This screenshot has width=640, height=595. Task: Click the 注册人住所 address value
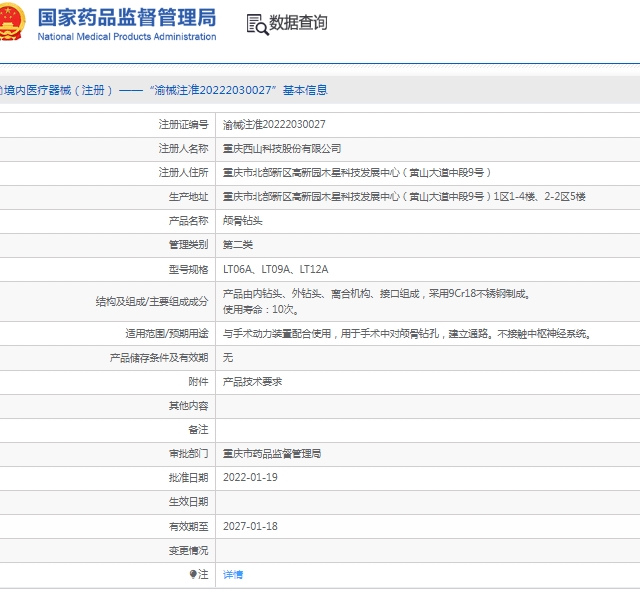pyautogui.click(x=357, y=173)
